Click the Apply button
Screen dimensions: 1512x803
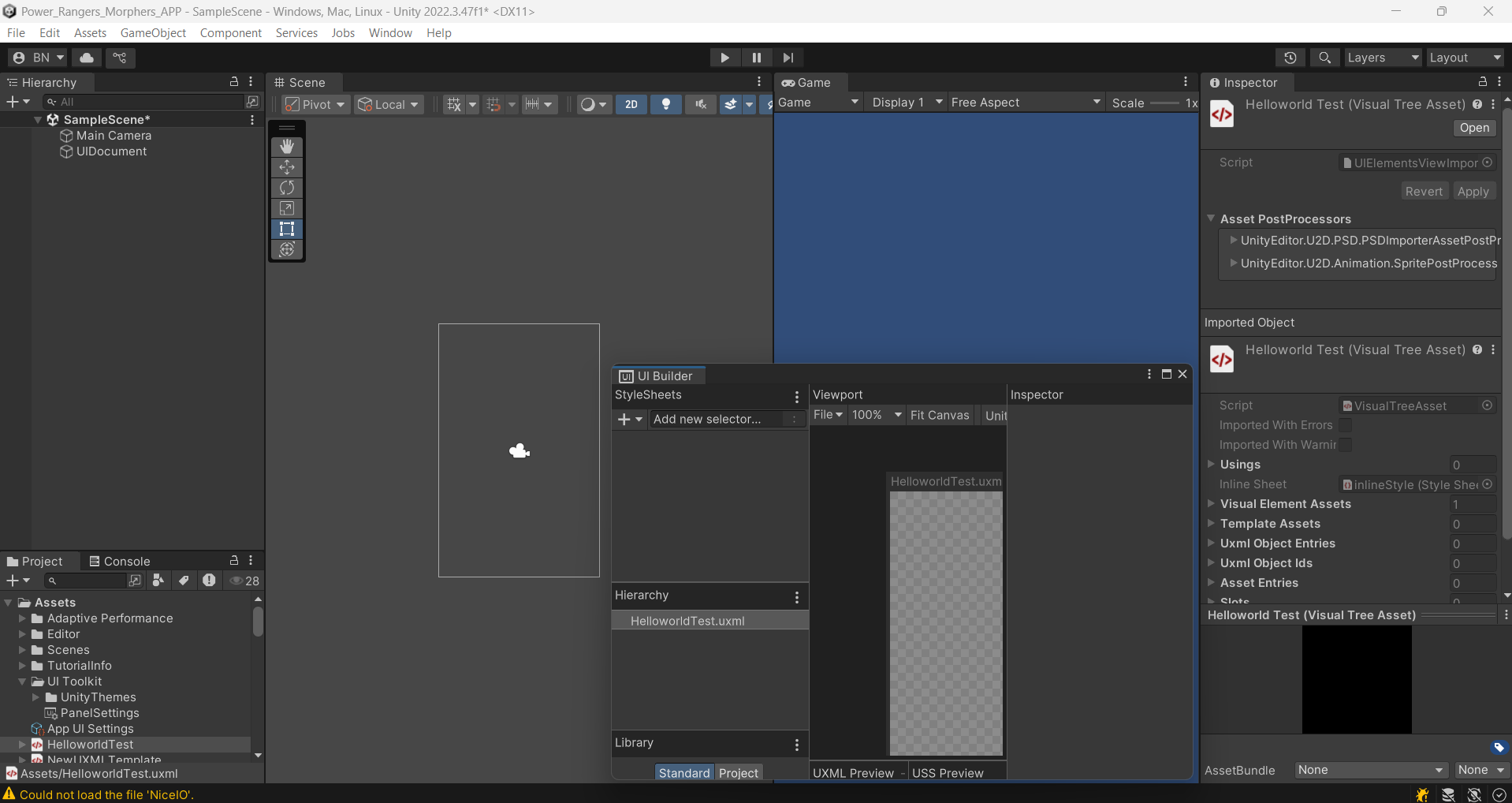pyautogui.click(x=1473, y=191)
